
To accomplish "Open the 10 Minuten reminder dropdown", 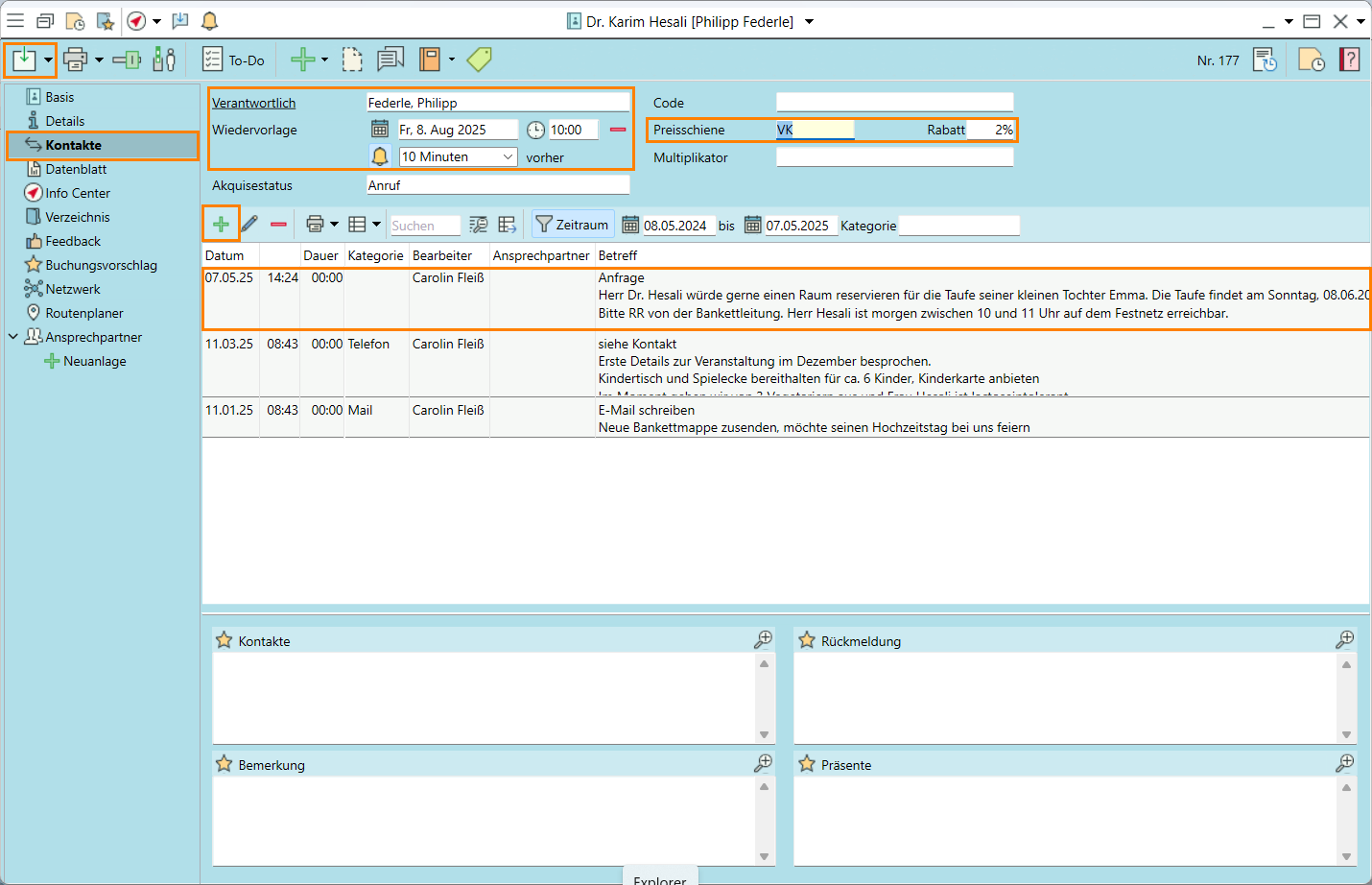I will click(508, 156).
